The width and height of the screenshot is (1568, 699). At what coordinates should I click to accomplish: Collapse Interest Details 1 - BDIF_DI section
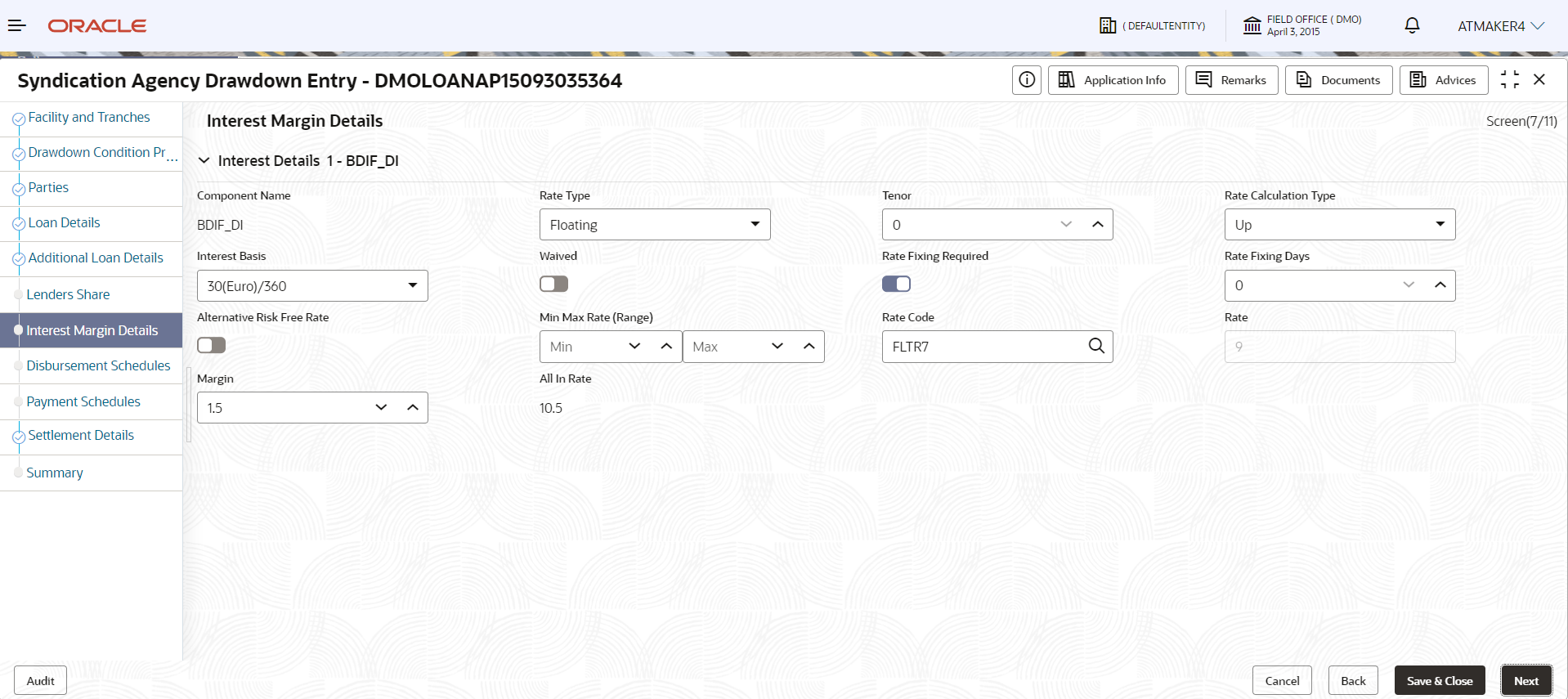[204, 161]
